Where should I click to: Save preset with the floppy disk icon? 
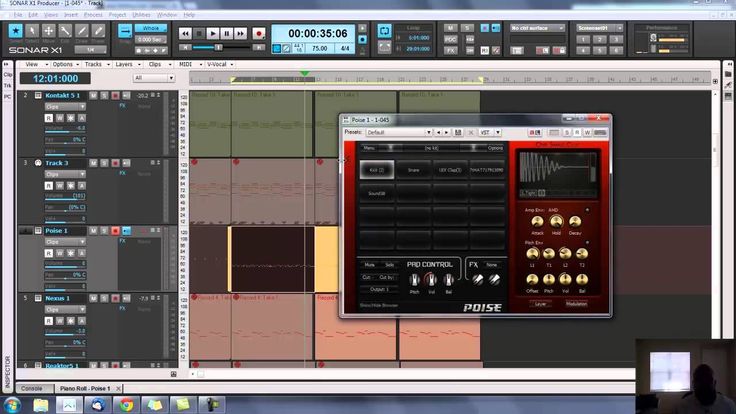(x=458, y=133)
